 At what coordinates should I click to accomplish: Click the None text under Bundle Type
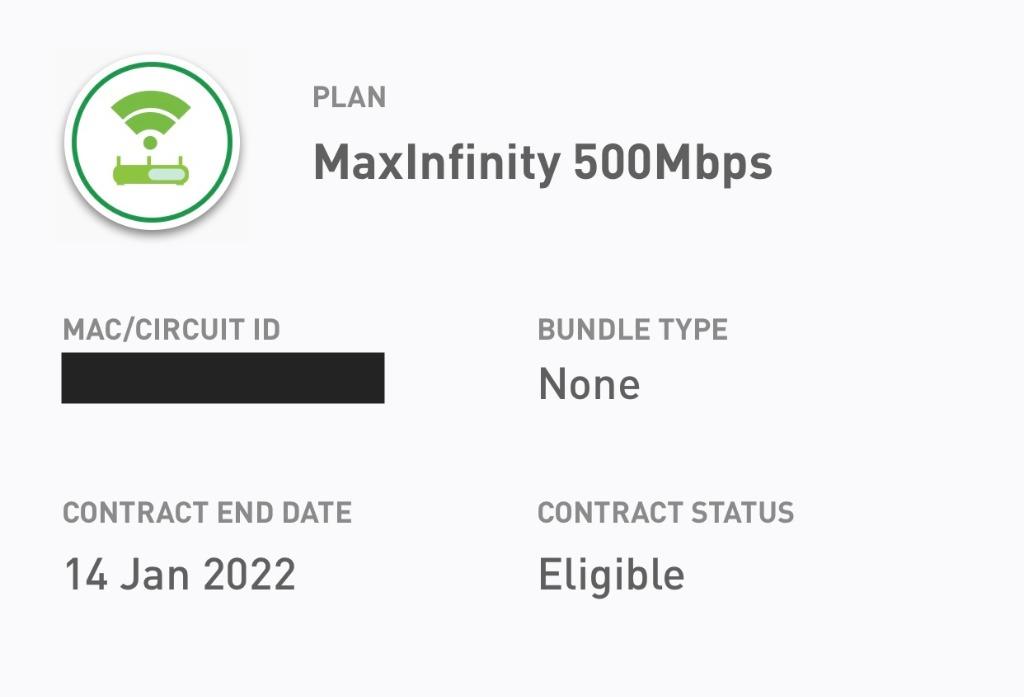click(x=589, y=383)
